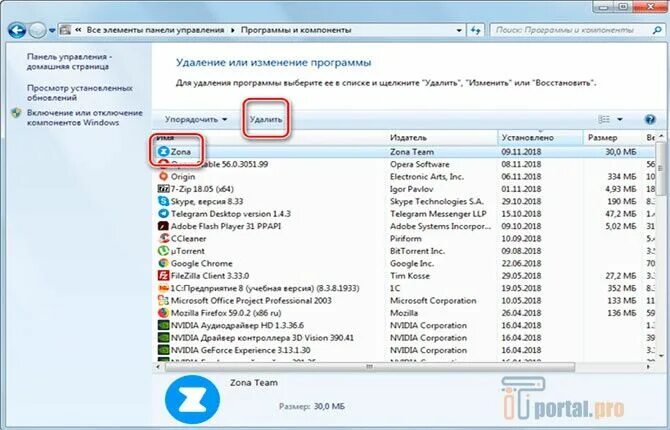Click the vertical scrollbar down arrow
This screenshot has height=430, width=670.
pos(661,355)
